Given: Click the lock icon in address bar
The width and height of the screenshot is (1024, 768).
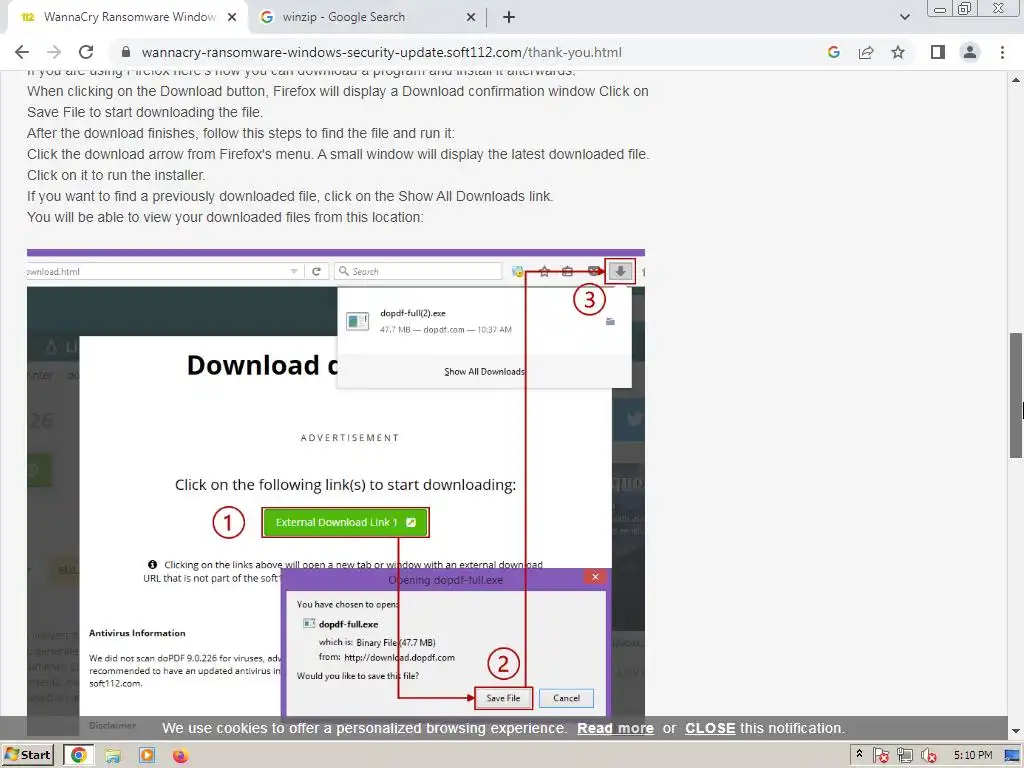Looking at the screenshot, I should coord(126,52).
